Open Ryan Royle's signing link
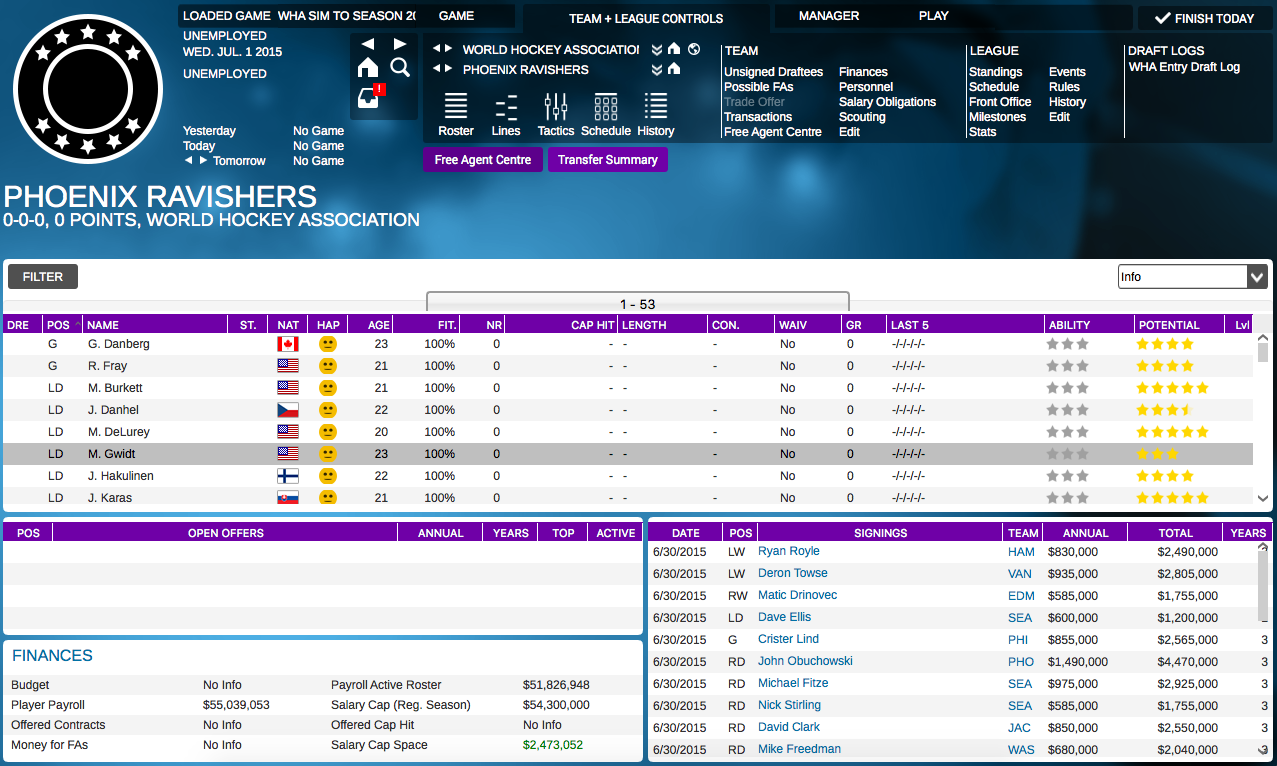 click(788, 551)
